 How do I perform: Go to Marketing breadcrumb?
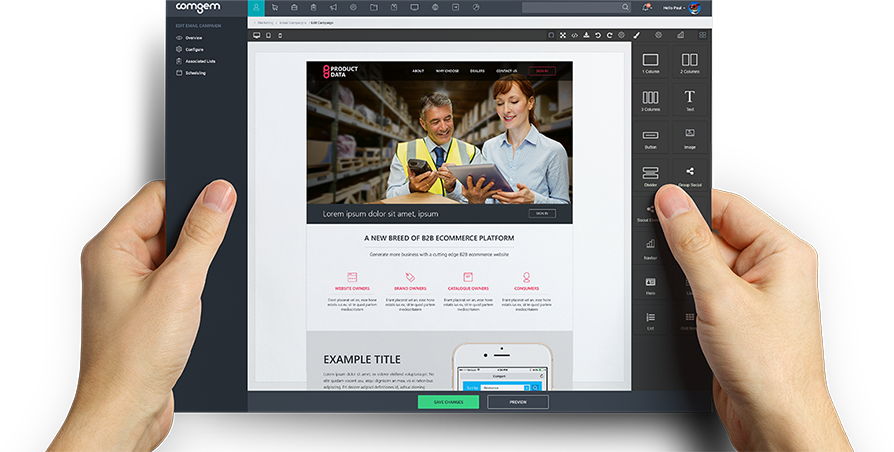coord(265,23)
